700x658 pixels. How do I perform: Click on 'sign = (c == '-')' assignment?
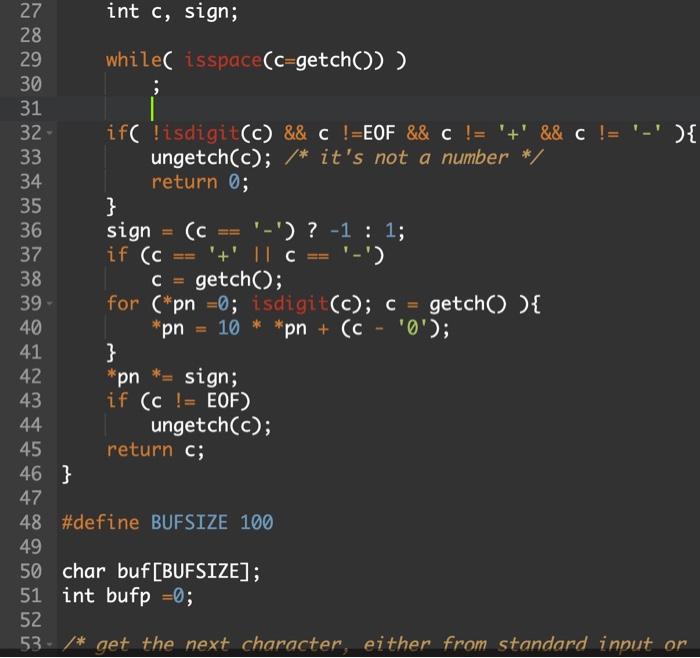pos(201,231)
